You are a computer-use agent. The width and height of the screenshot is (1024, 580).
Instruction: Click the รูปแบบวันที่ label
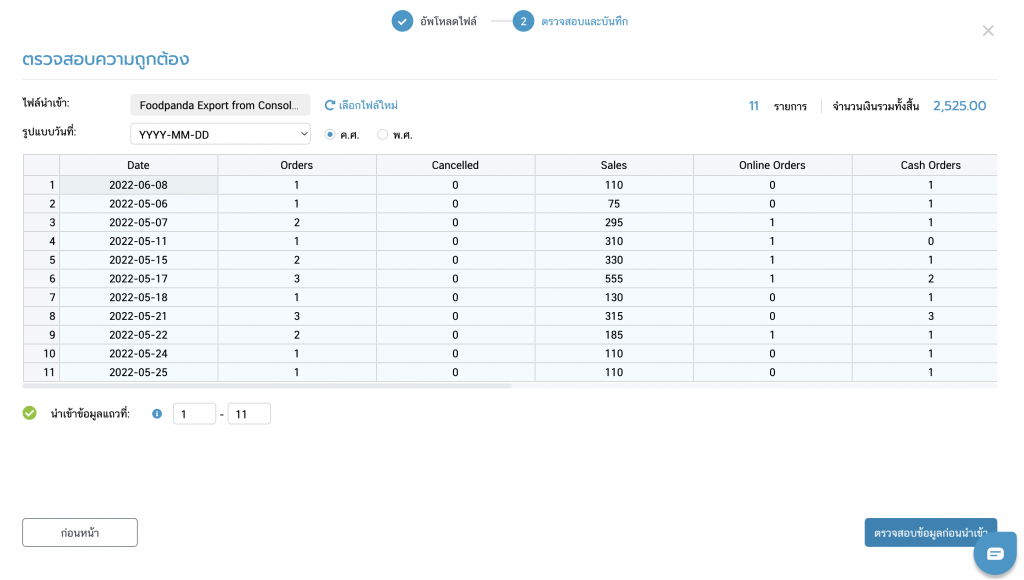pos(50,132)
